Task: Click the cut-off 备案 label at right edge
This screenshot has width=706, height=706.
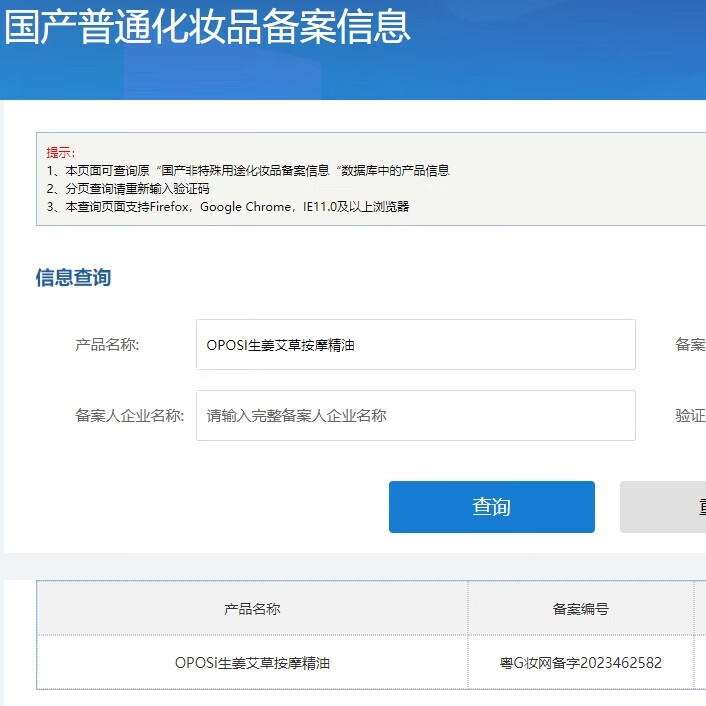Action: click(x=690, y=345)
